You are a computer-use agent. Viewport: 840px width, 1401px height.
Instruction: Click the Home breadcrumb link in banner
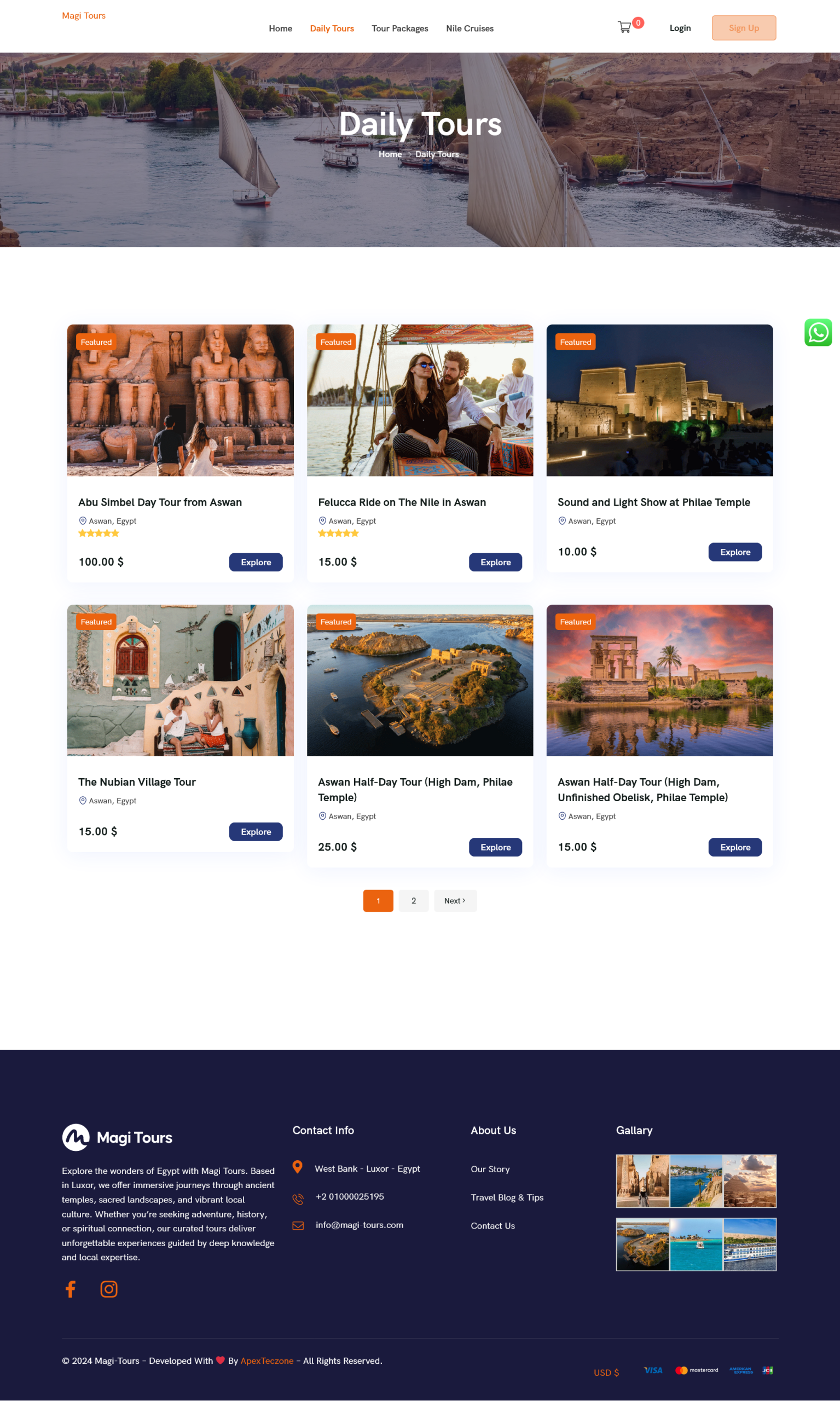coord(390,154)
